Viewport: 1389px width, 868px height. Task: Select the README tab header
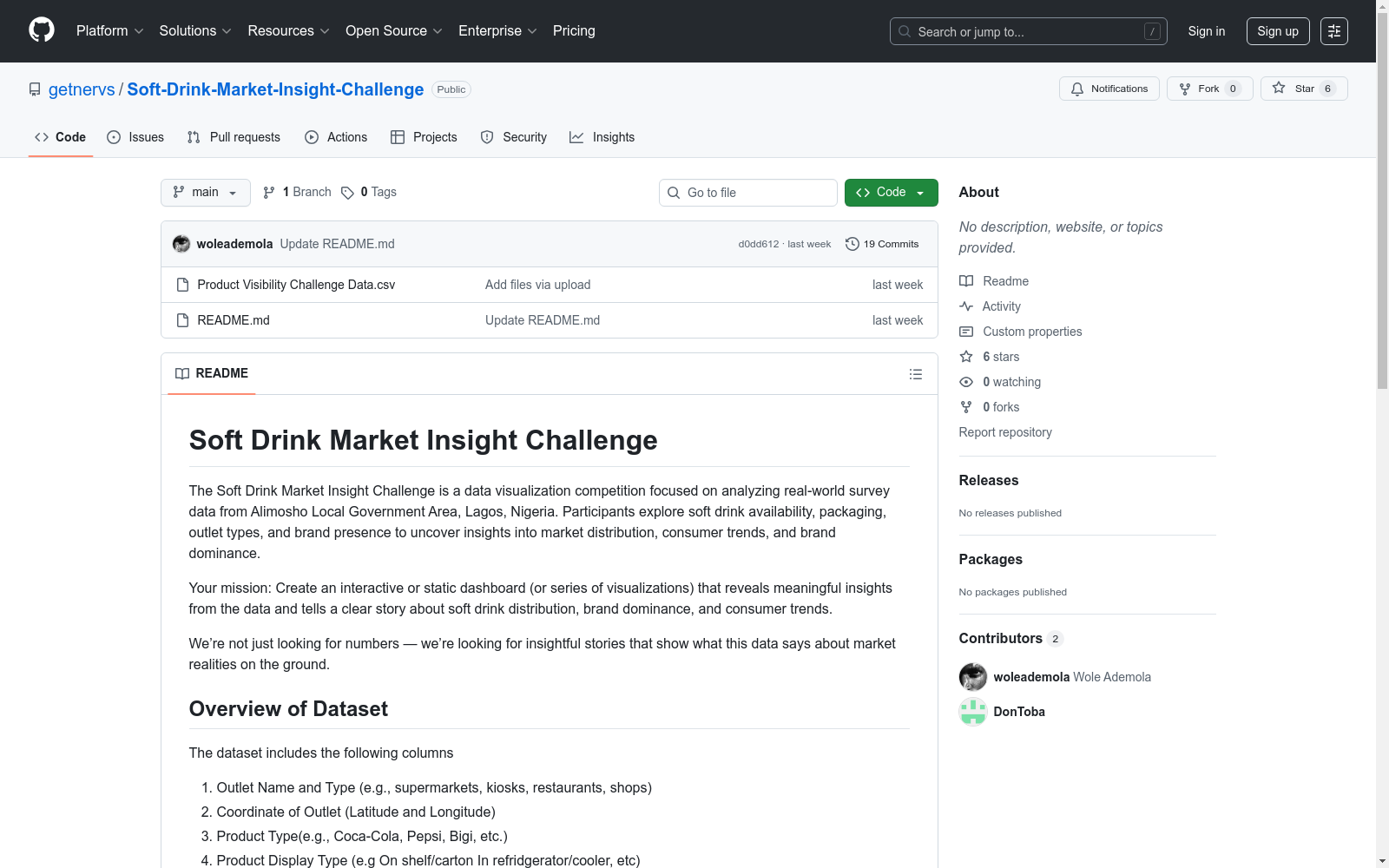(212, 373)
